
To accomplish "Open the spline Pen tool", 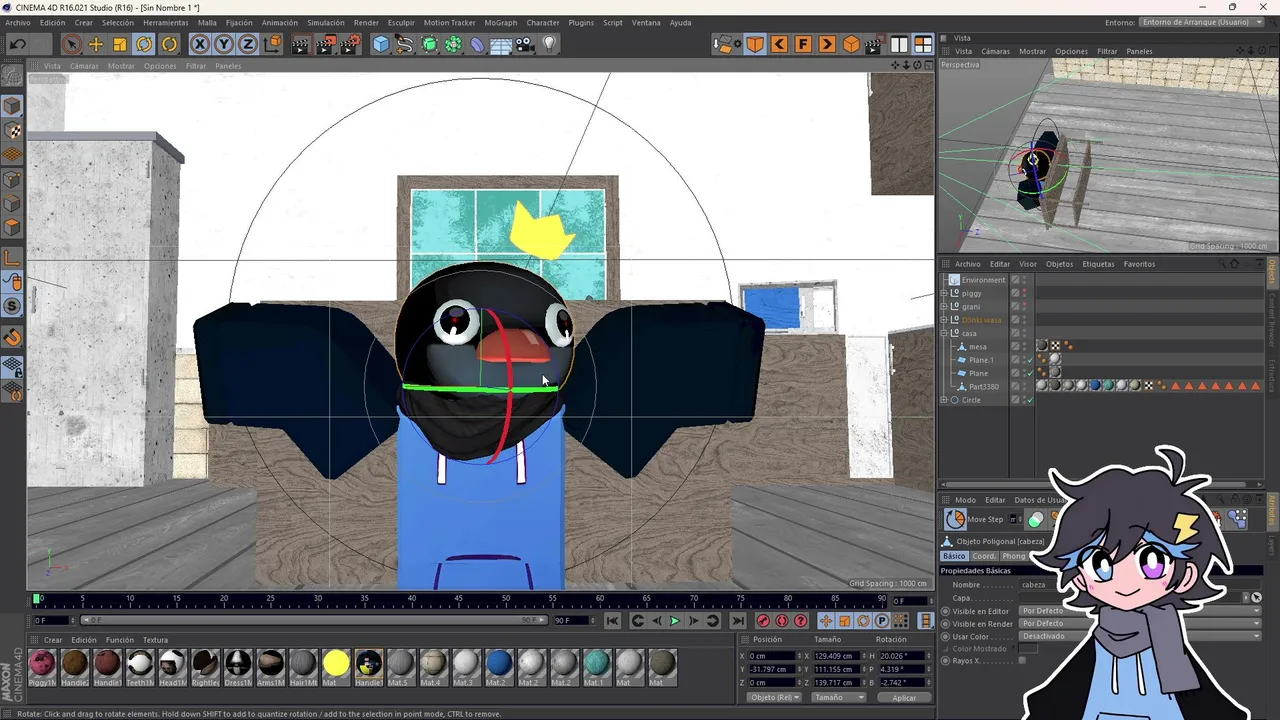I will (x=405, y=44).
